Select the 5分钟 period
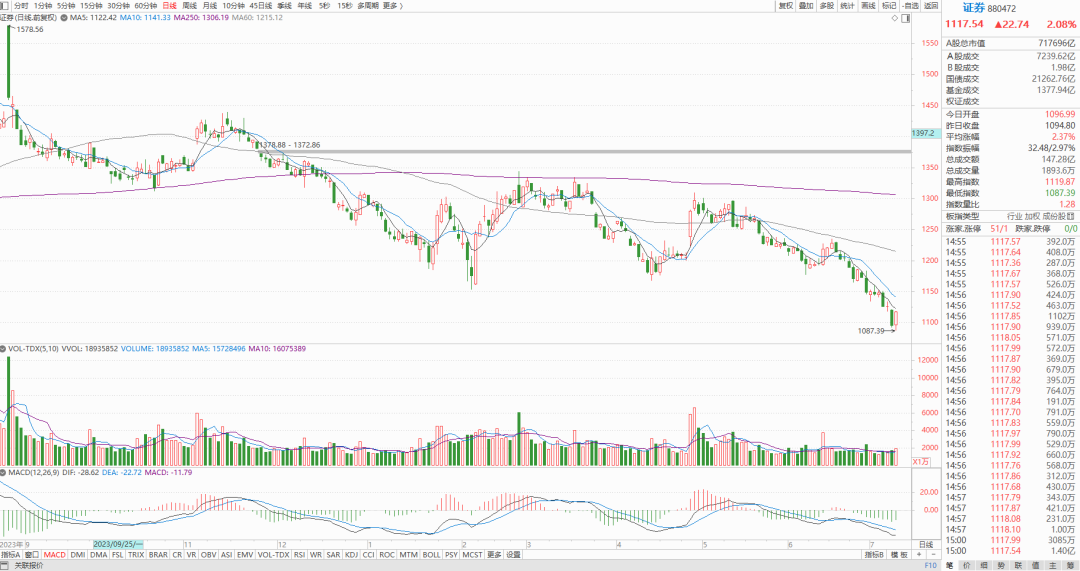 click(66, 6)
